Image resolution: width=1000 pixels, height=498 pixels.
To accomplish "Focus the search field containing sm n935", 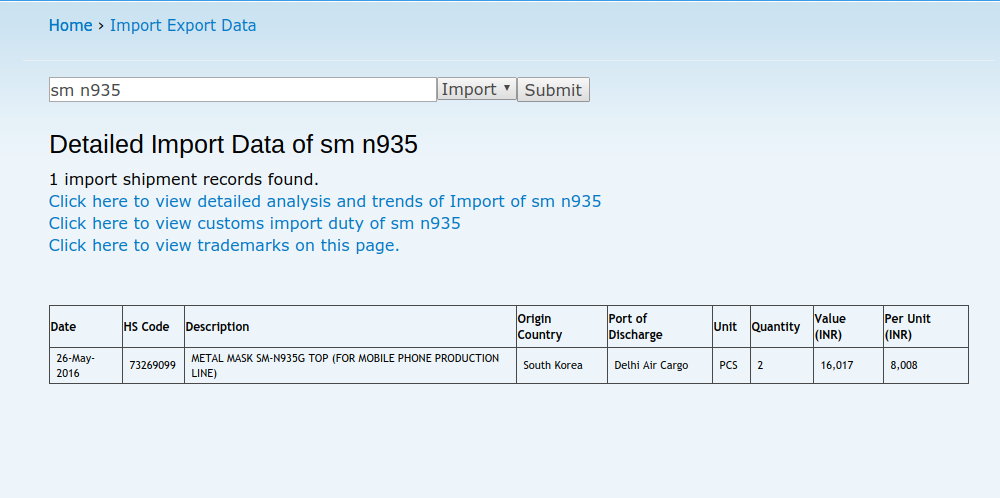I will (x=242, y=90).
